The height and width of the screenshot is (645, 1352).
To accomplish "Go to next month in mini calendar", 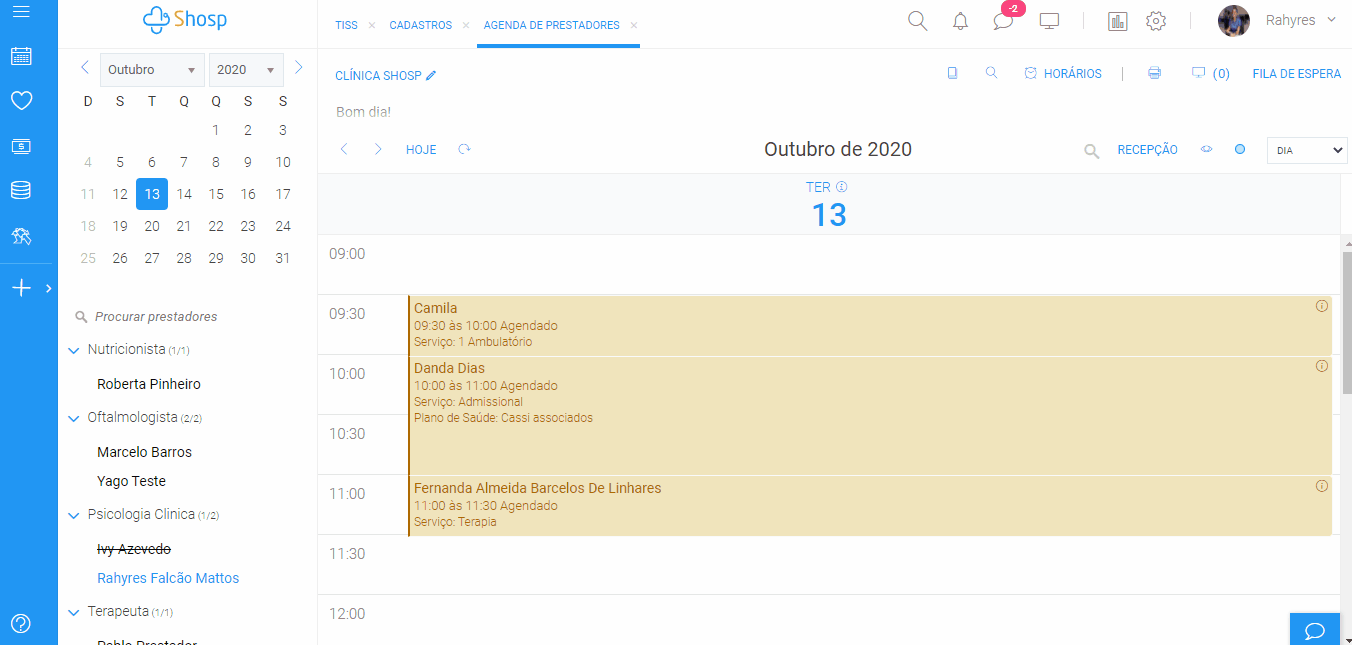I will coord(298,68).
